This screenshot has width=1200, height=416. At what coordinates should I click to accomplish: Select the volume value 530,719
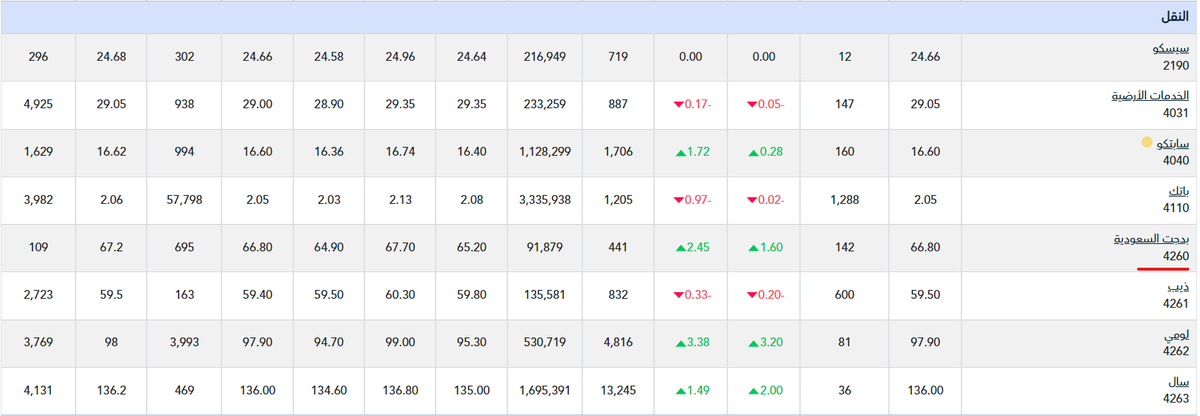pyautogui.click(x=544, y=343)
